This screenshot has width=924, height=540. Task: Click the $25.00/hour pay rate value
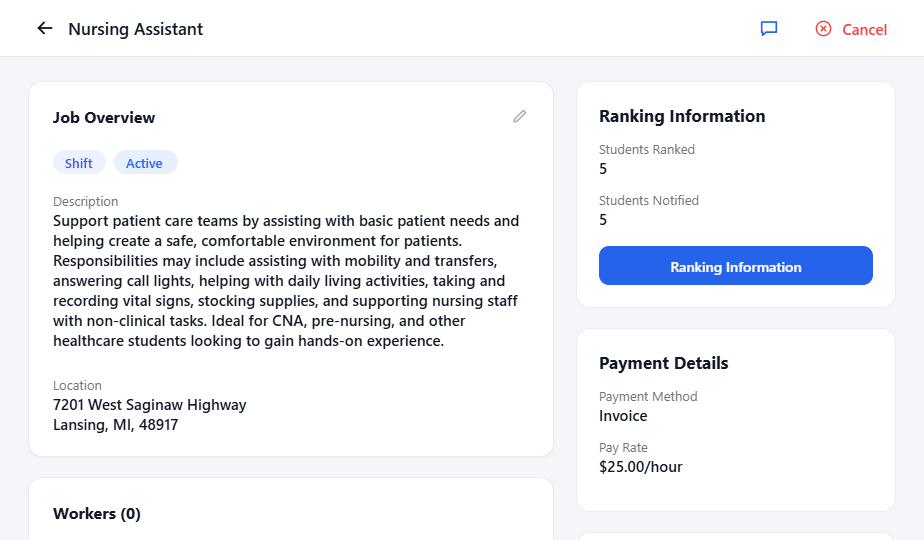point(641,467)
